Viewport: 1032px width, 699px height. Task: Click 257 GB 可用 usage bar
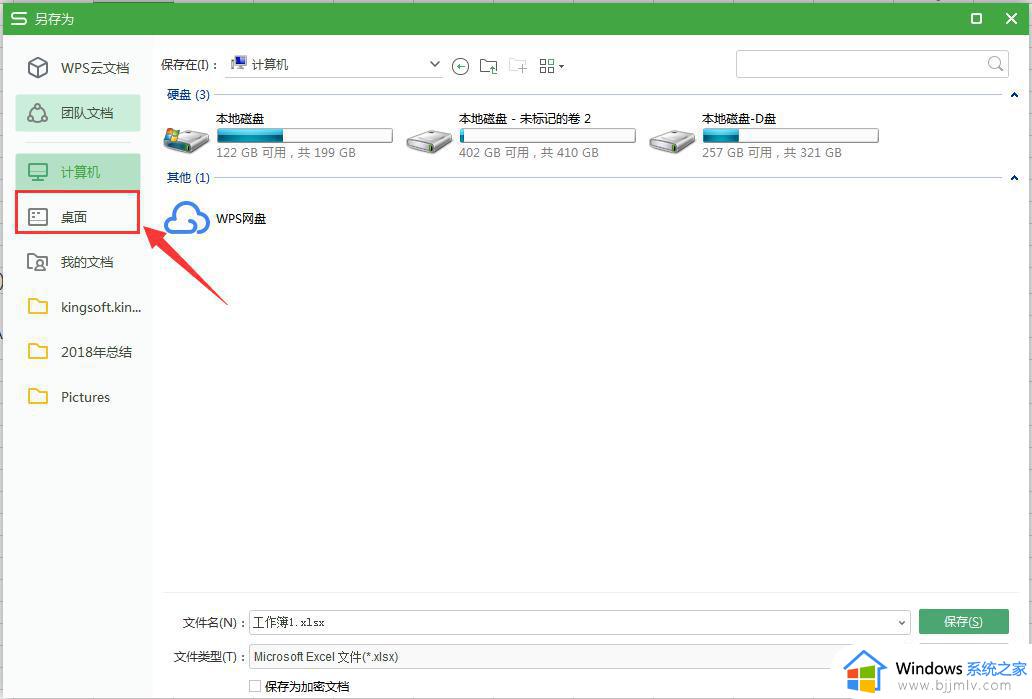click(x=790, y=136)
